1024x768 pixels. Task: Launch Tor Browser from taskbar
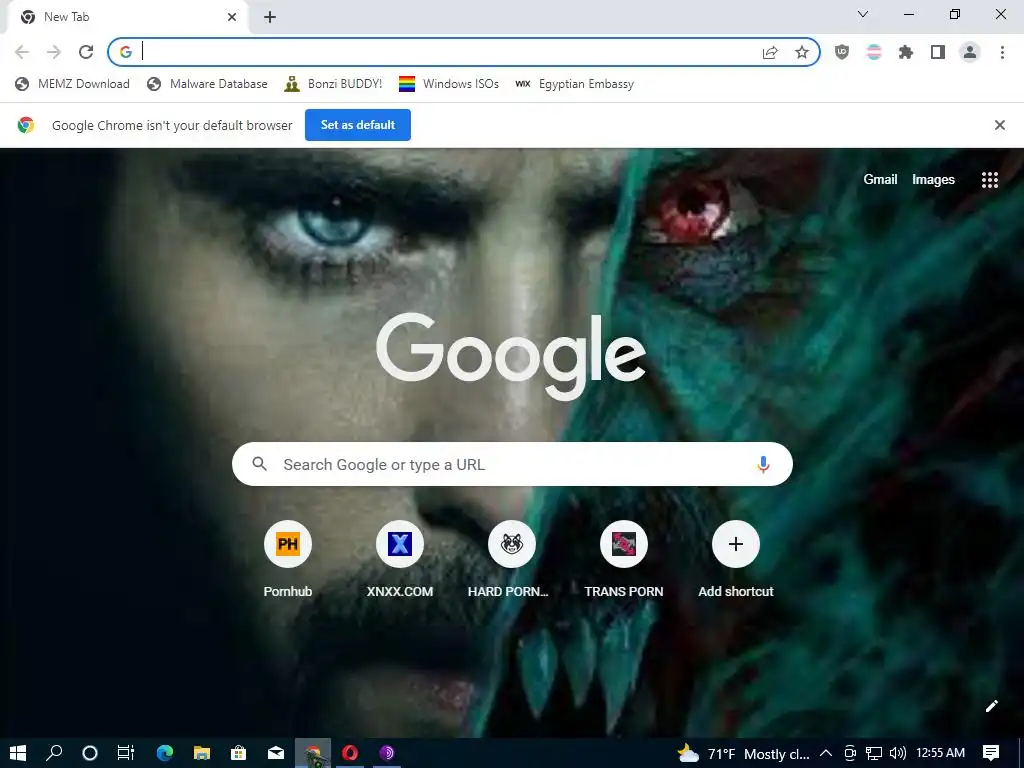click(x=387, y=753)
